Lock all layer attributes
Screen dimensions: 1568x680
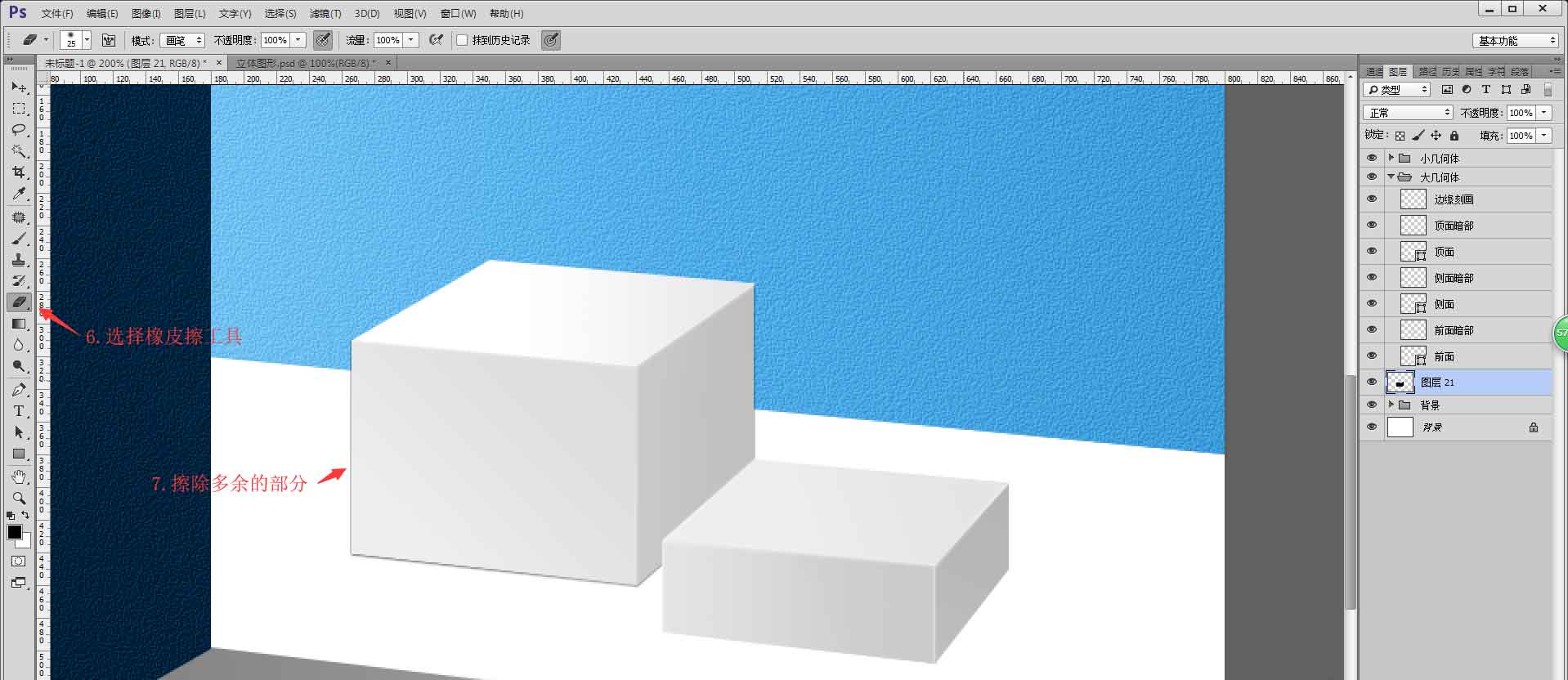[x=1454, y=136]
